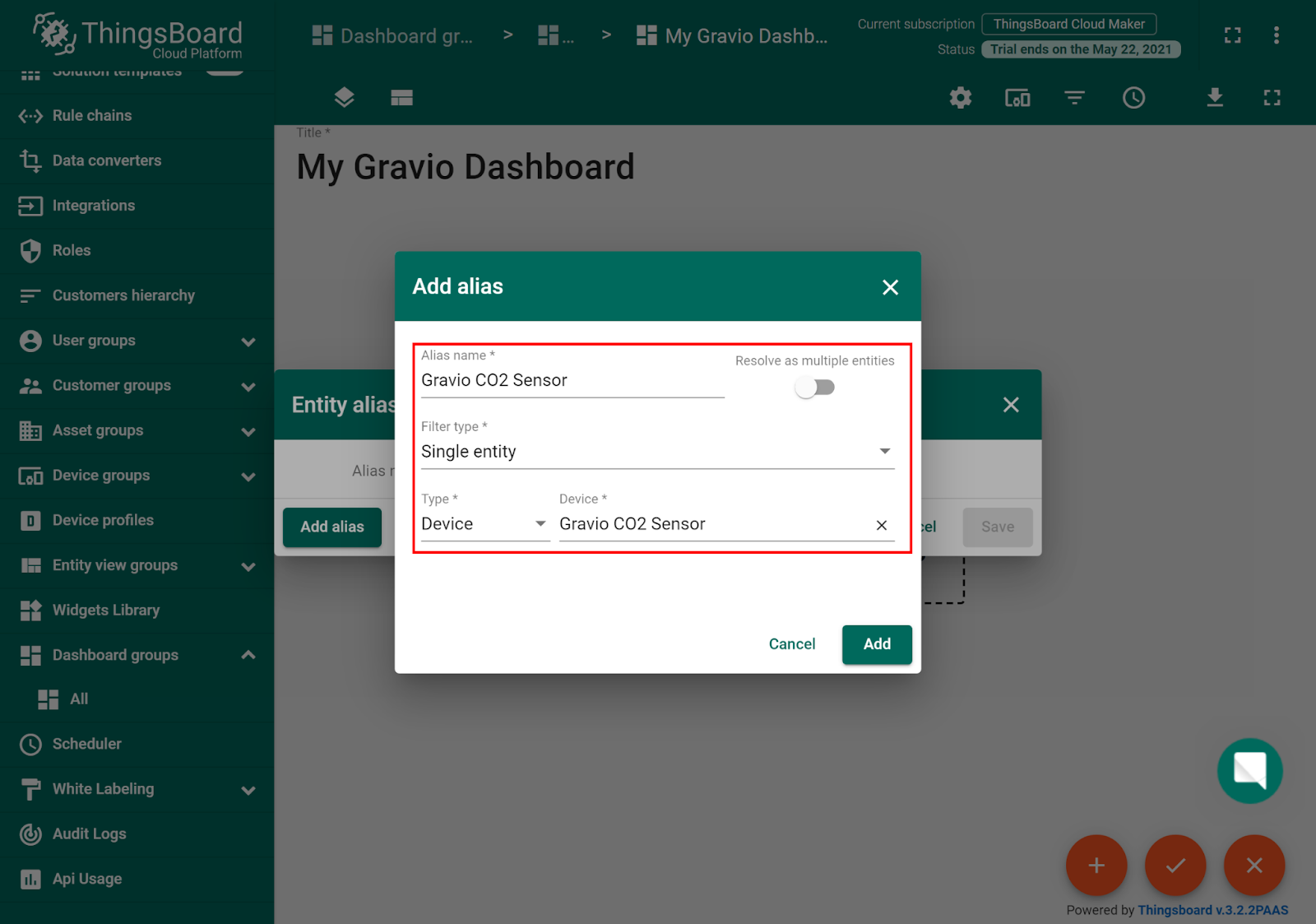This screenshot has width=1316, height=924.
Task: Open the chat support bubble
Action: (1249, 770)
